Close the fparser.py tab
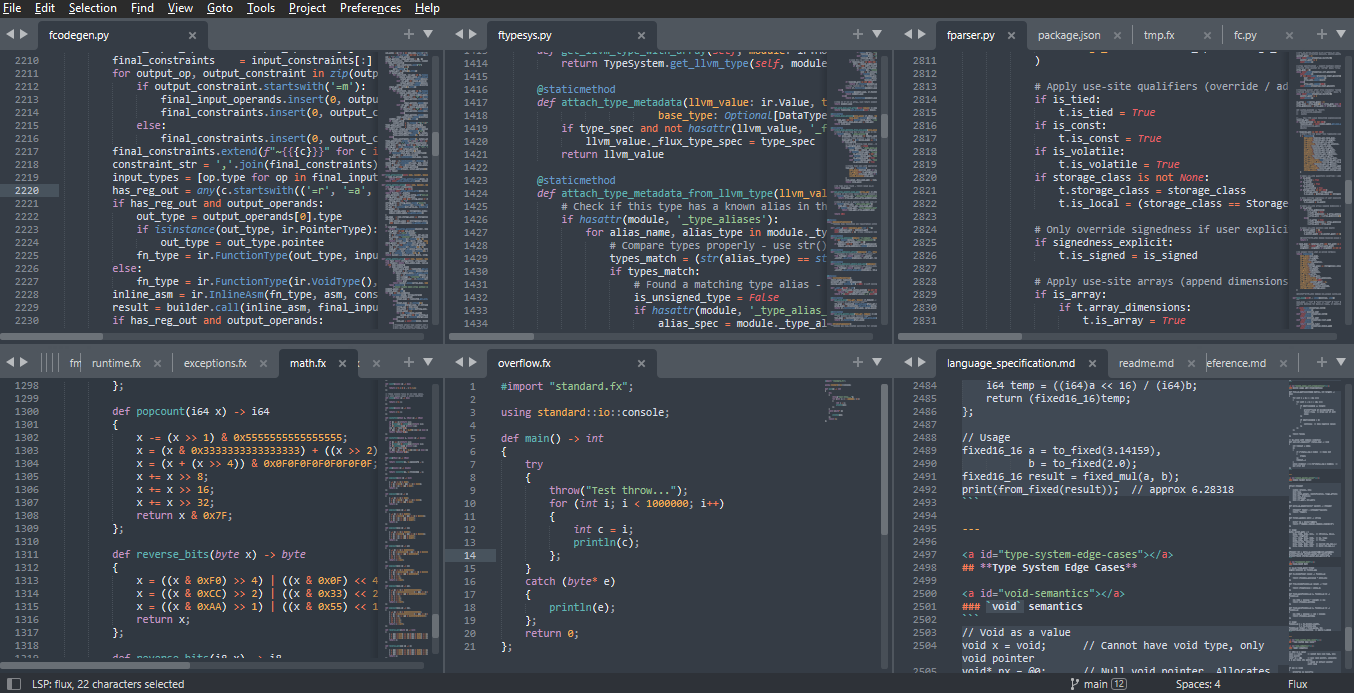The height and width of the screenshot is (693, 1354). pyautogui.click(x=1011, y=35)
